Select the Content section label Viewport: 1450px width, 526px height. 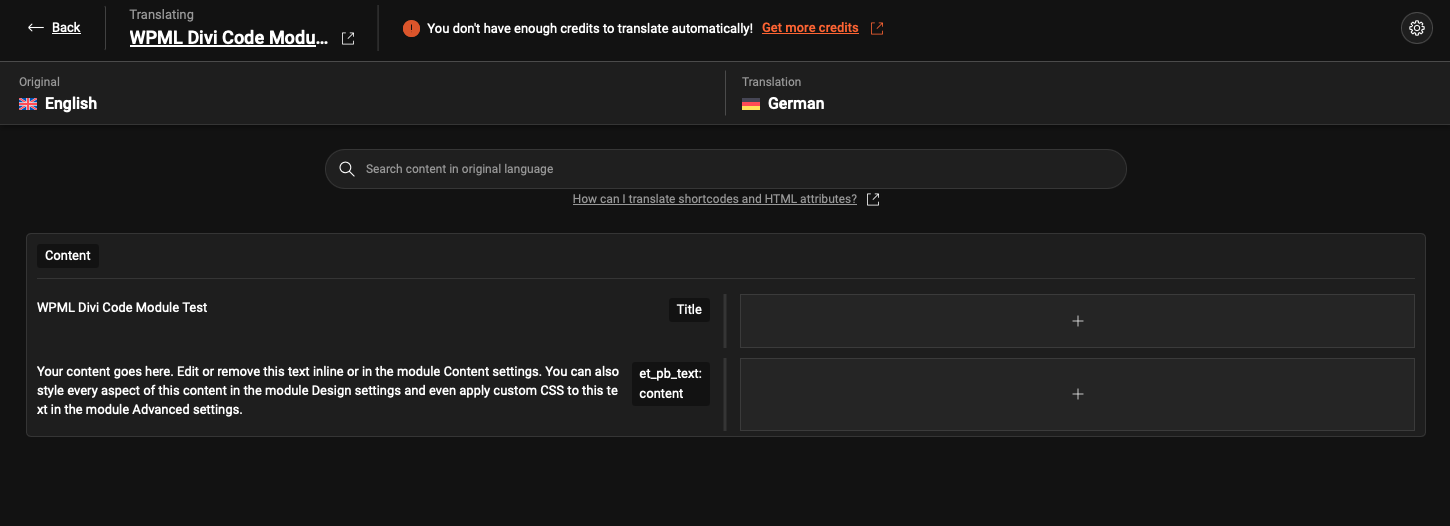click(68, 256)
